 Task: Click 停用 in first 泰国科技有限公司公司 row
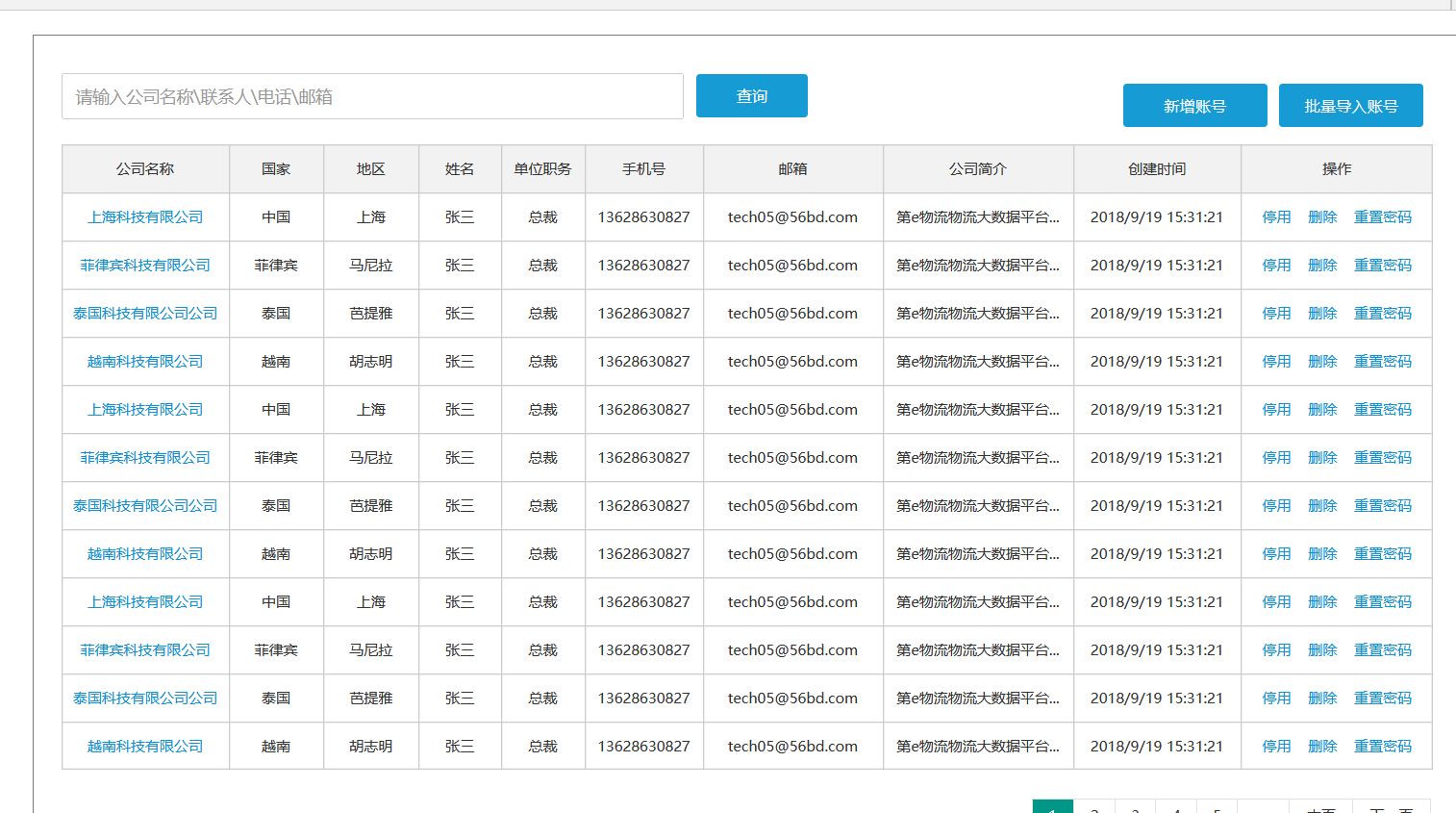click(1276, 314)
